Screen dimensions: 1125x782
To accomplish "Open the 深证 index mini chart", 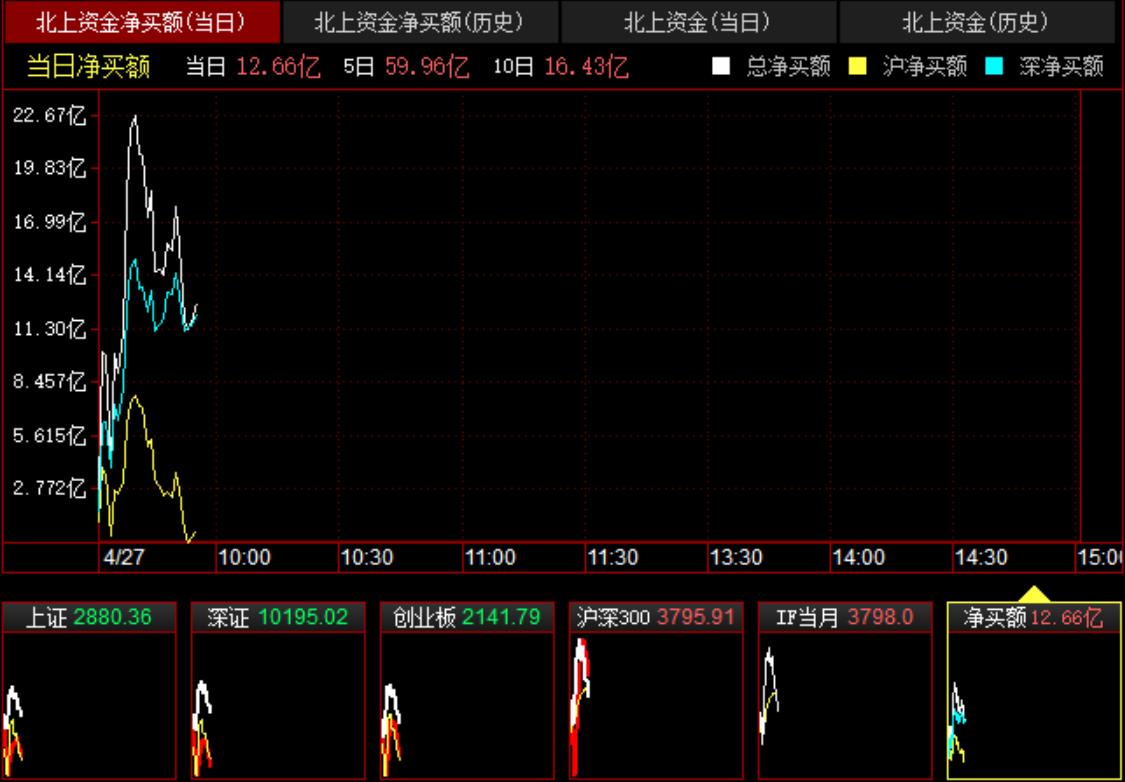I will pos(278,690).
